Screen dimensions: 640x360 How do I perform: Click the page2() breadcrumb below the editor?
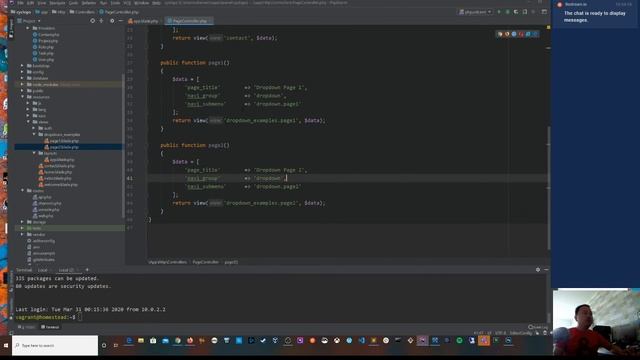pyautogui.click(x=231, y=262)
